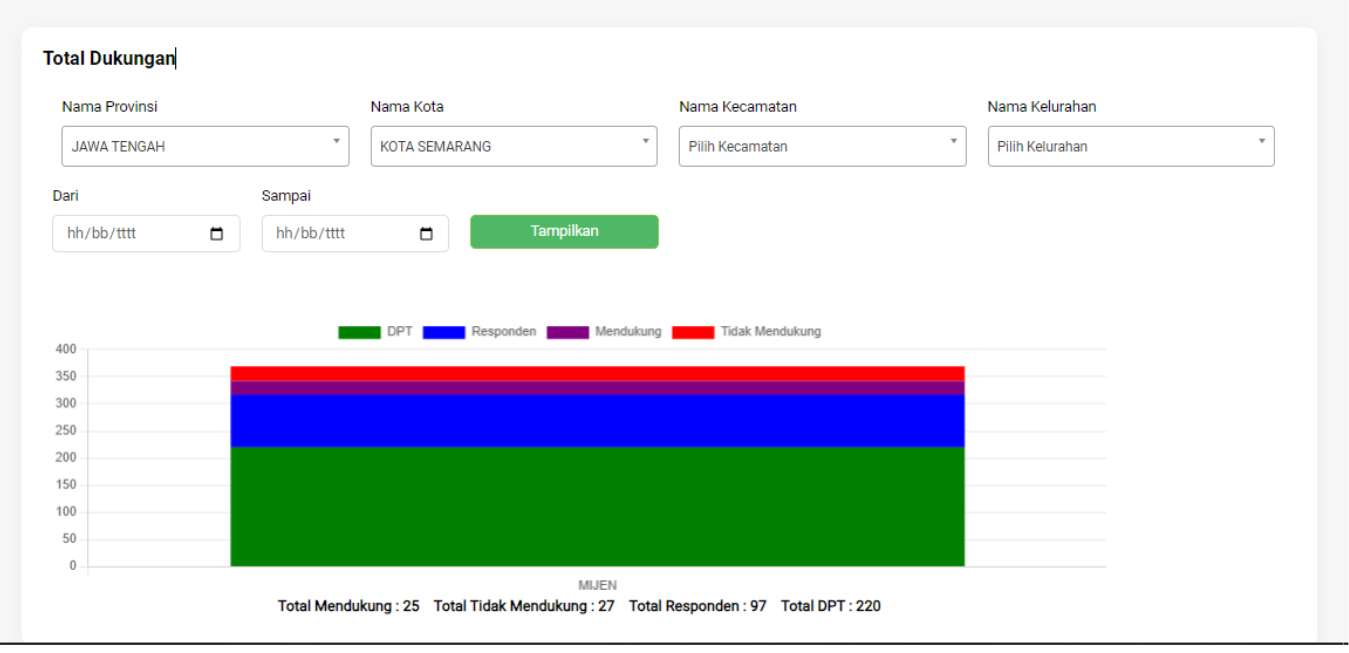Screen dimensions: 1349x653
Task: Click the purple Mendukung bar segment
Action: tap(597, 388)
